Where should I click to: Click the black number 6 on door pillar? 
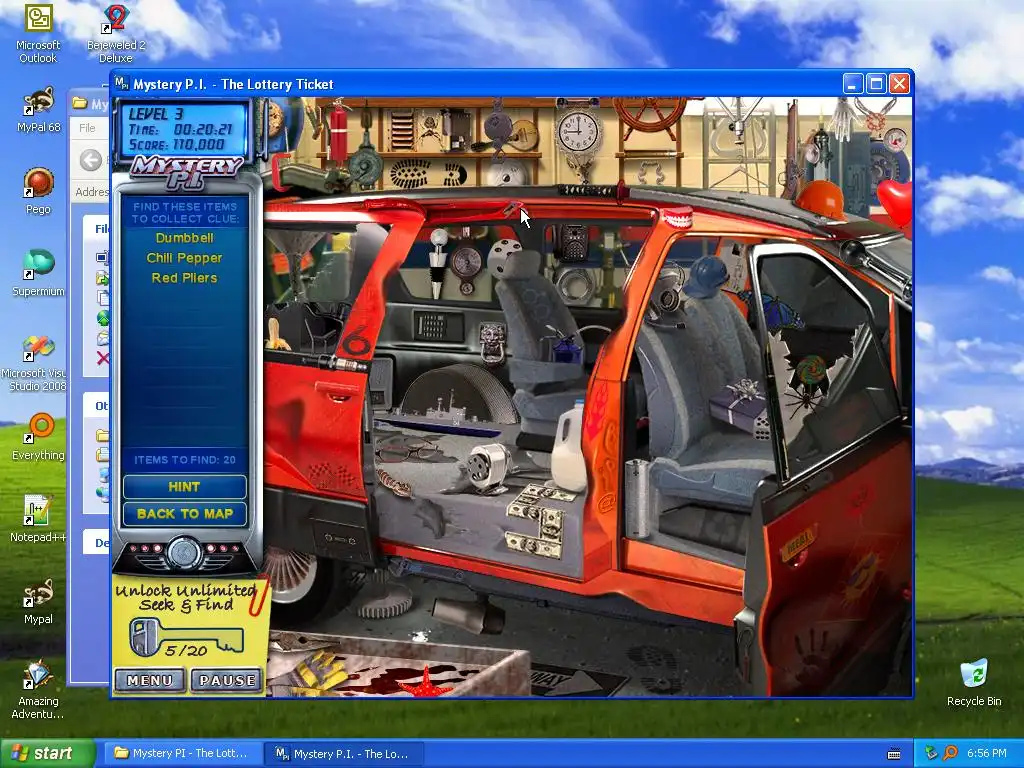click(x=356, y=340)
